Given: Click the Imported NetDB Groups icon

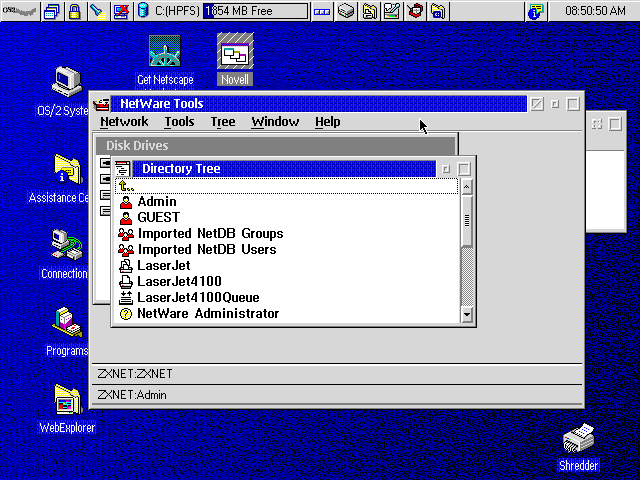Looking at the screenshot, I should (126, 234).
